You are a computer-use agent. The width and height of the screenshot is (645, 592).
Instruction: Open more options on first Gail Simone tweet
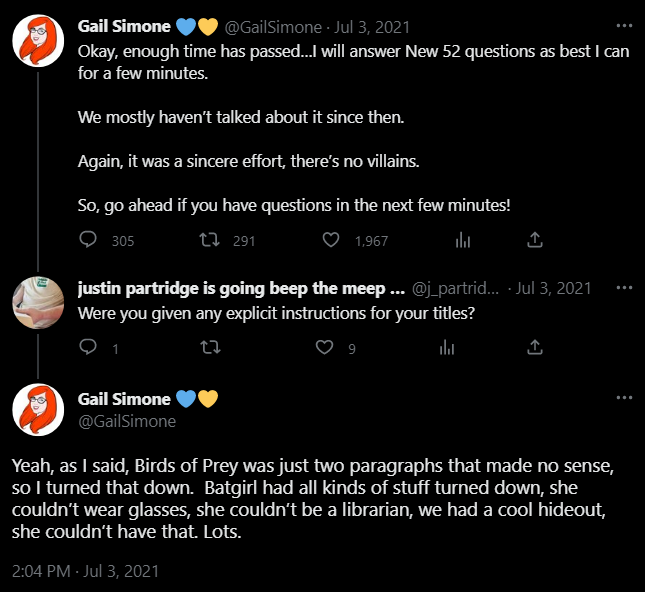pos(624,26)
